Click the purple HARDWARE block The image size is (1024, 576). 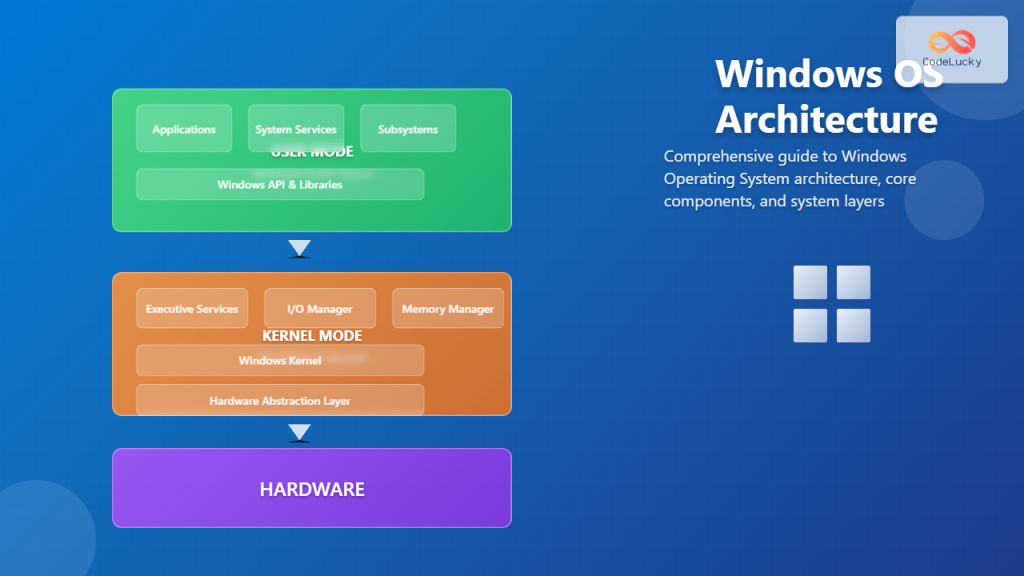pos(311,488)
